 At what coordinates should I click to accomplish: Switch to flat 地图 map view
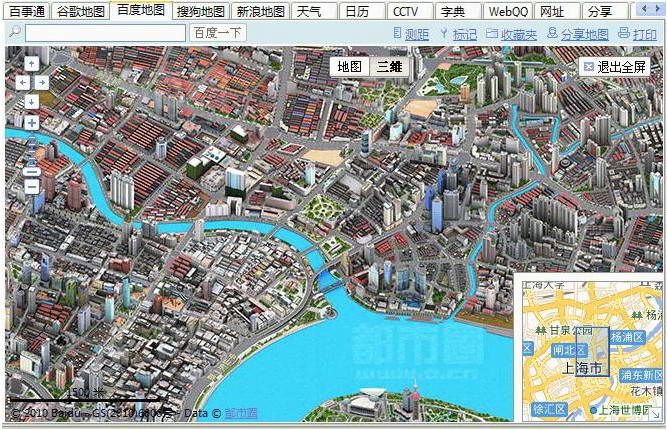click(x=350, y=66)
